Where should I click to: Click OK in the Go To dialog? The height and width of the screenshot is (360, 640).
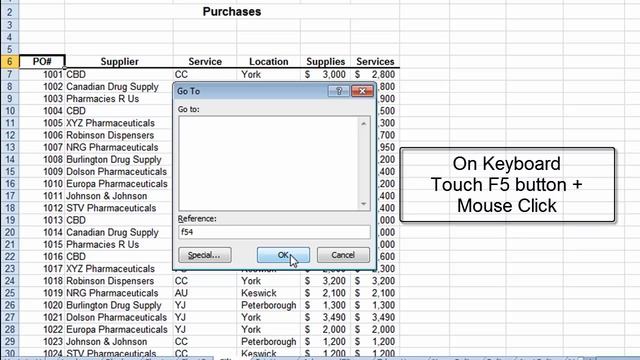[283, 255]
